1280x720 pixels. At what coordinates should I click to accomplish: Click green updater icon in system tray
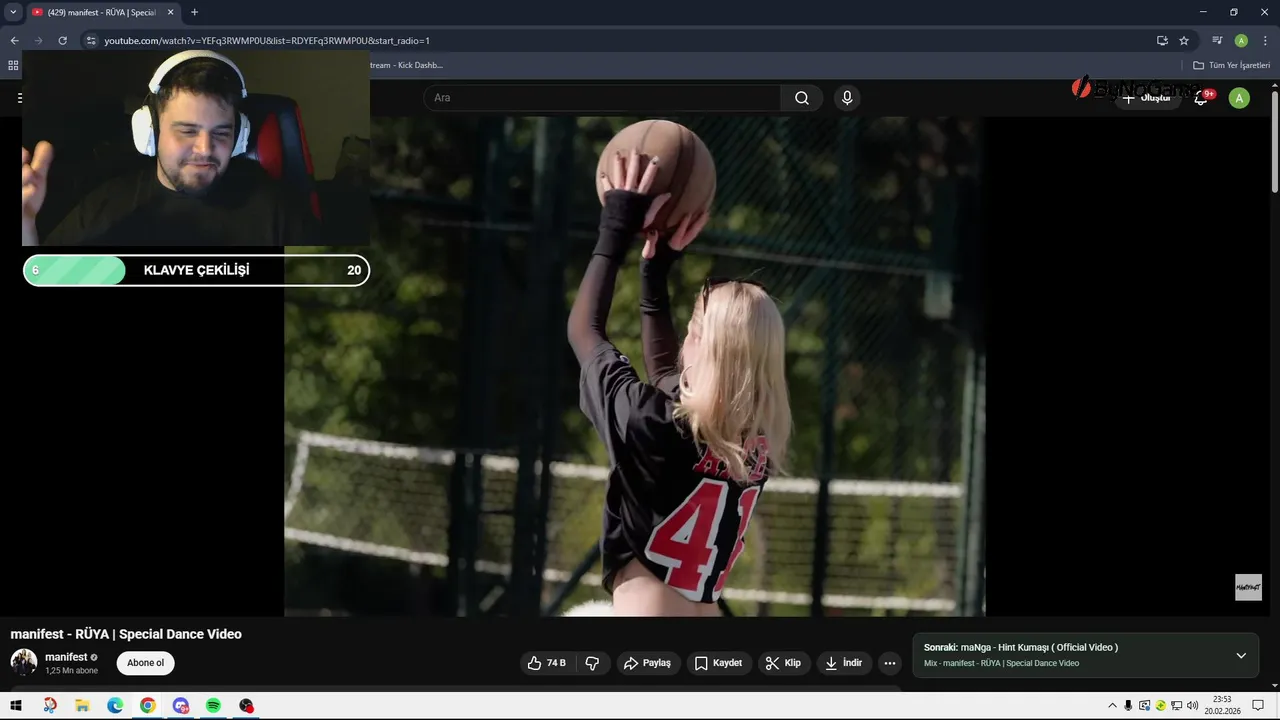click(1160, 706)
